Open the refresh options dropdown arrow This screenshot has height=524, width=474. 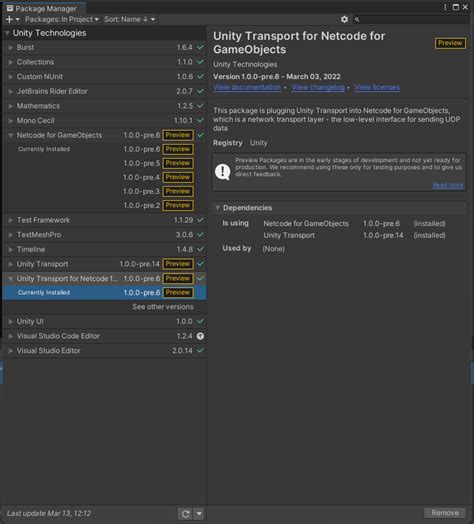tap(199, 514)
